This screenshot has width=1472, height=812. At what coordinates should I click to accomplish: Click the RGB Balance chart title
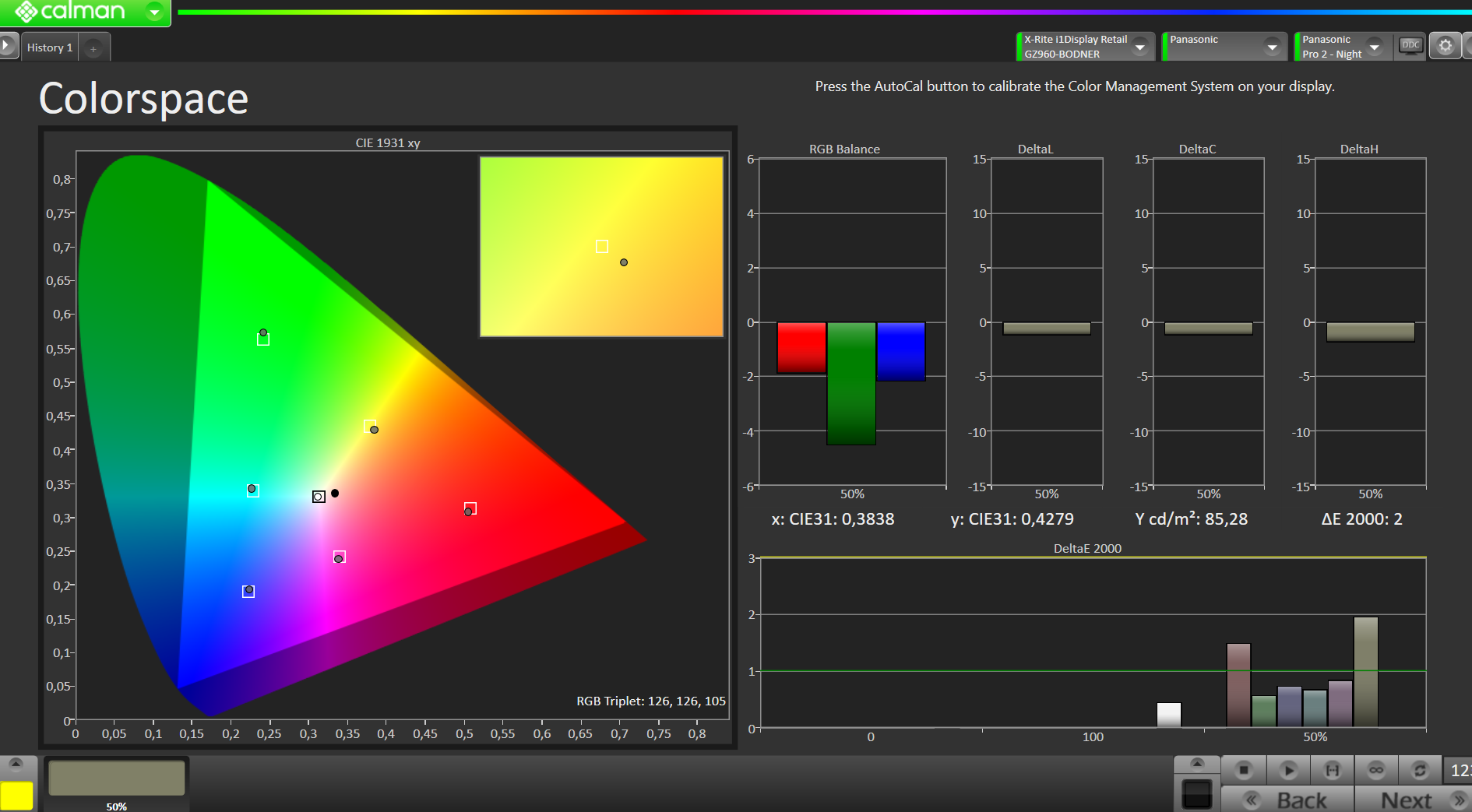click(x=844, y=149)
